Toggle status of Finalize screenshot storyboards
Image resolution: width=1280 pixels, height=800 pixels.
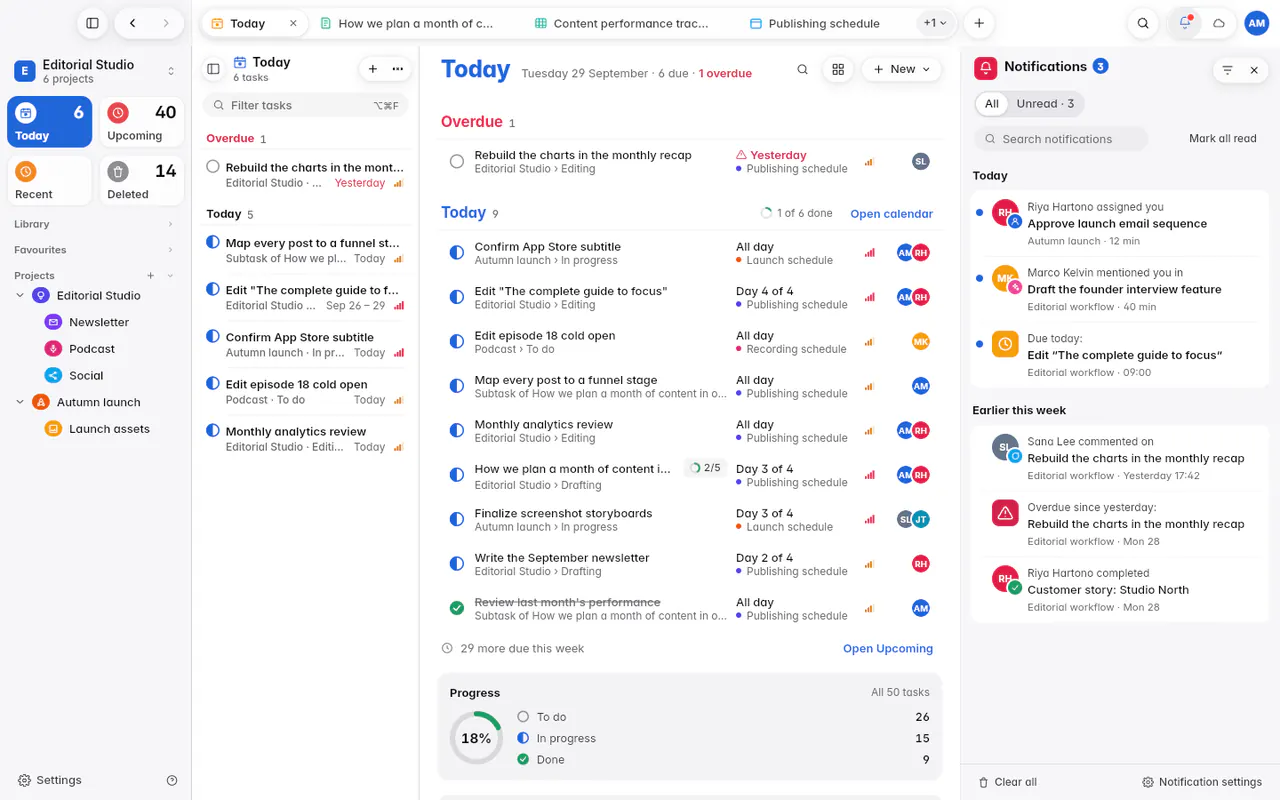coord(457,519)
